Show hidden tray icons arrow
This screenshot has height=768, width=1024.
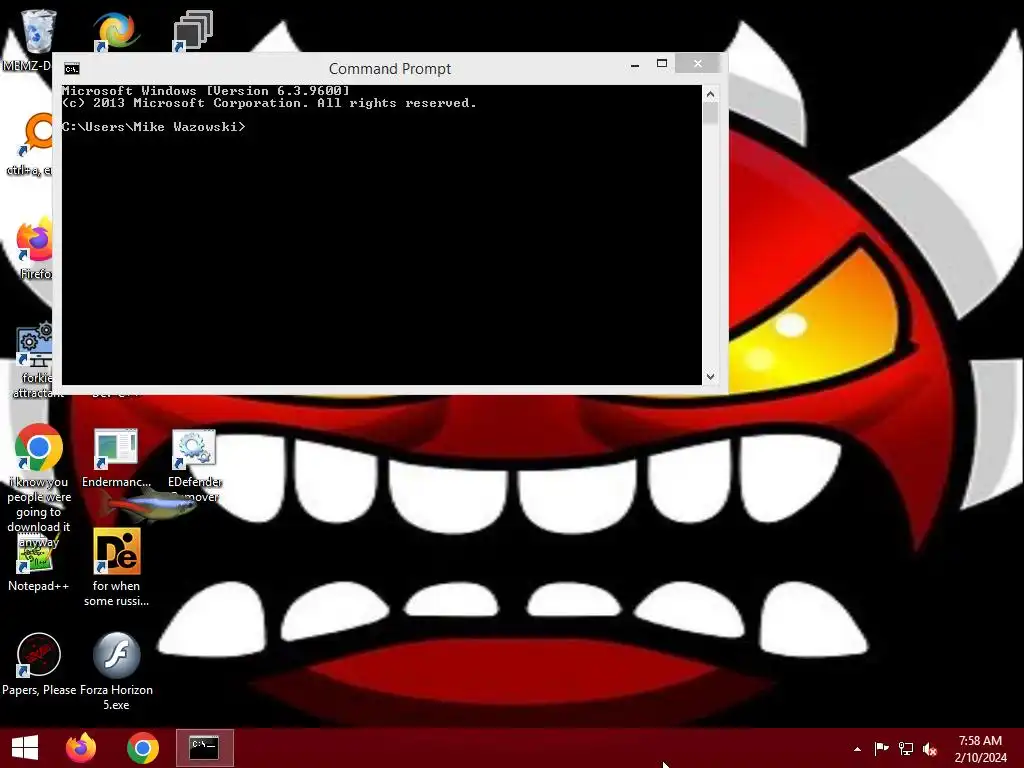[x=857, y=749]
